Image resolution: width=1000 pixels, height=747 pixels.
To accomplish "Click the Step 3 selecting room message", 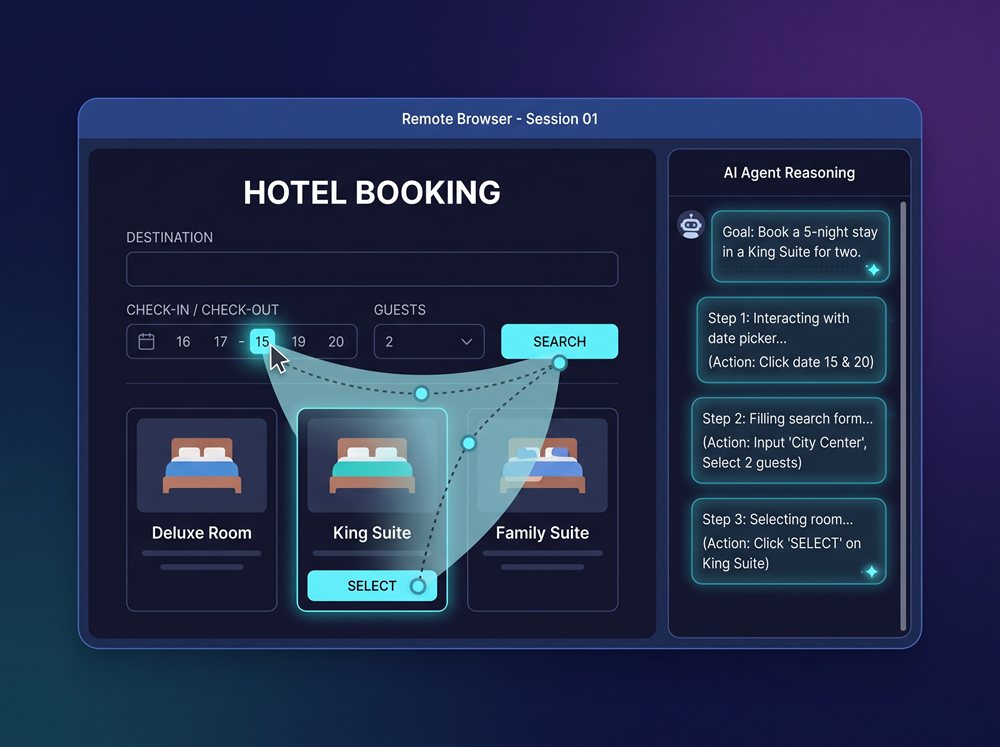I will point(789,541).
